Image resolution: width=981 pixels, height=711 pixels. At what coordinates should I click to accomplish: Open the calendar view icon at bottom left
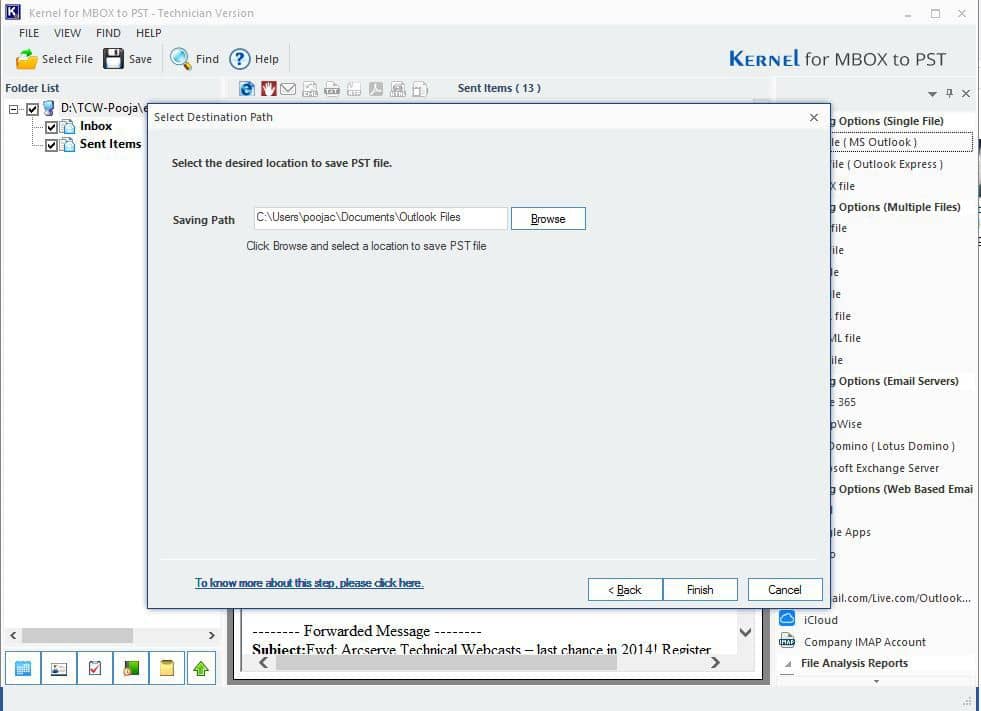point(23,668)
